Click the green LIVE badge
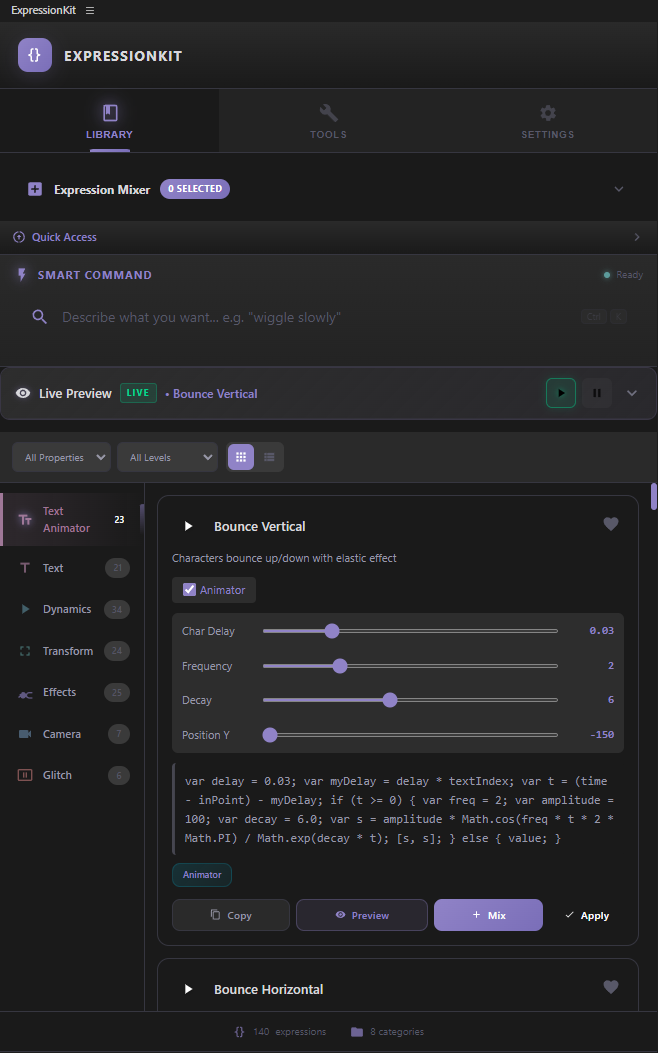The image size is (658, 1053). (138, 393)
